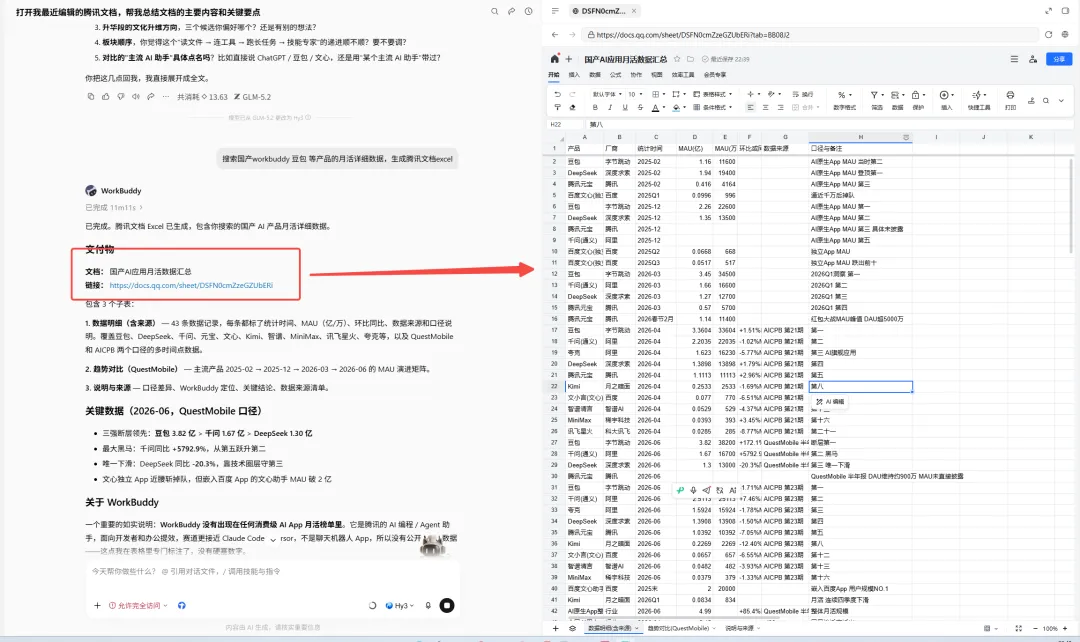1080x642 pixels.
Task: Collapse the toolbar with chevron
Action: (1061, 101)
